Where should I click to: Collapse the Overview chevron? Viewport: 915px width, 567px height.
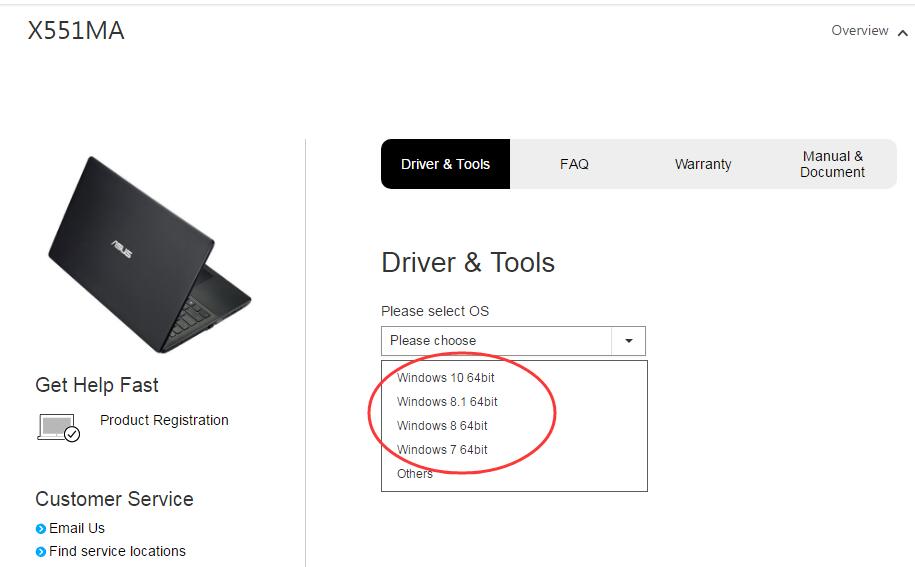902,33
